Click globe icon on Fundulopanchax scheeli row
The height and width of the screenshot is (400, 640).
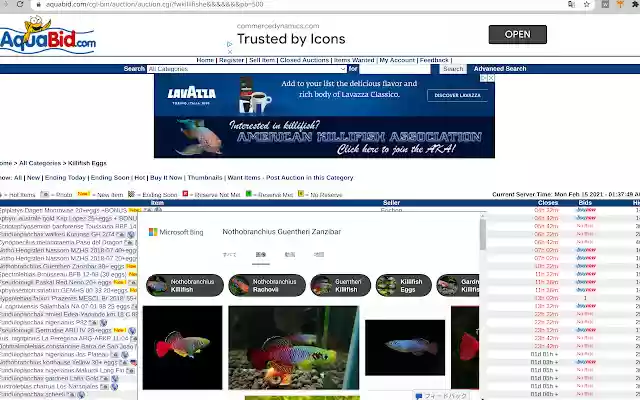[x=81, y=394]
